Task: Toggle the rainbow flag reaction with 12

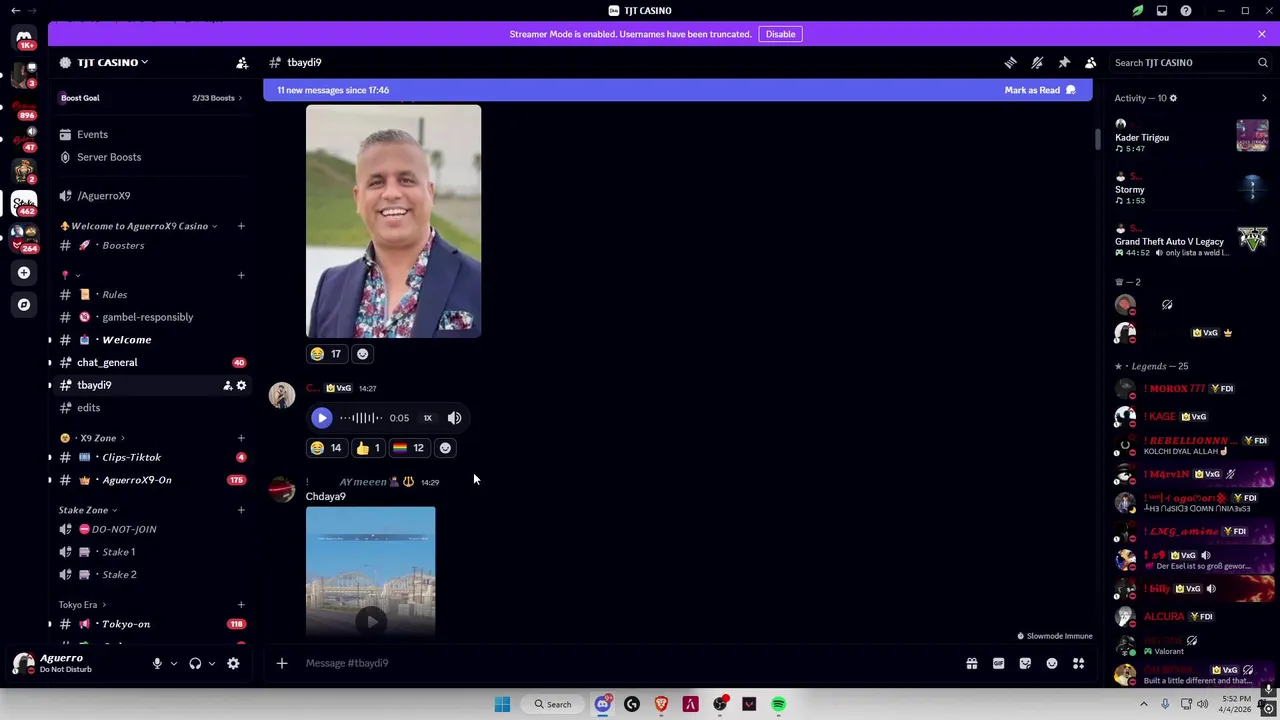Action: [x=409, y=448]
